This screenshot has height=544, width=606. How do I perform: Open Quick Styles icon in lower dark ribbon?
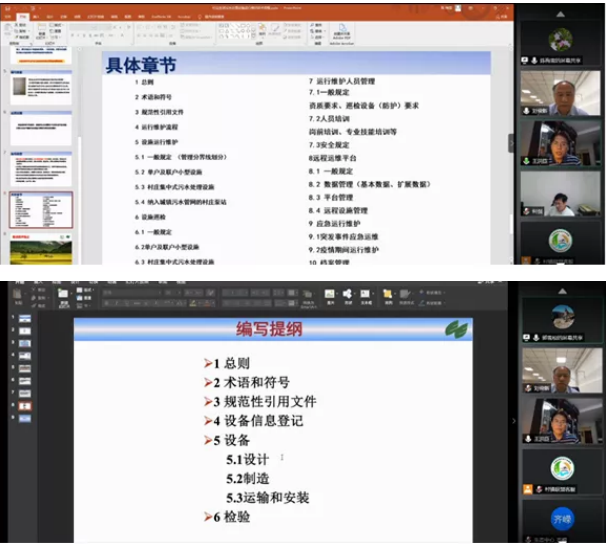pos(405,296)
